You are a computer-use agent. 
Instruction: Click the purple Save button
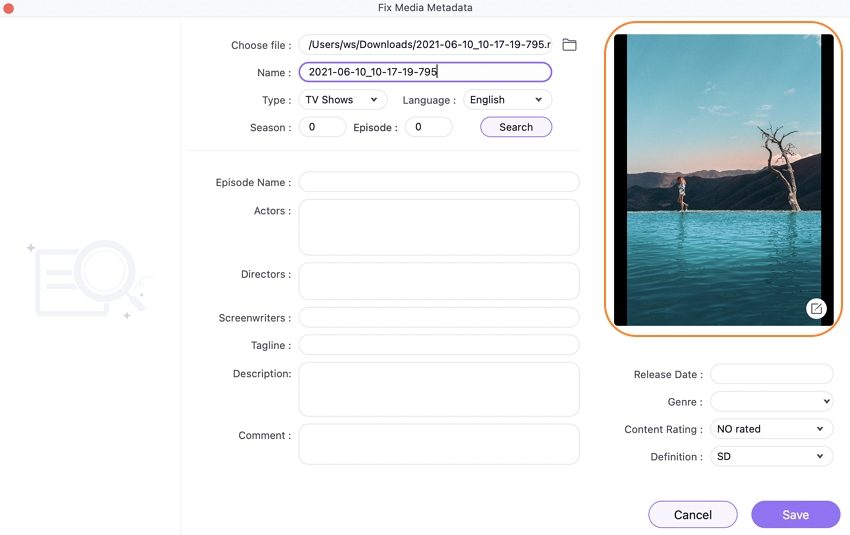pyautogui.click(x=795, y=514)
